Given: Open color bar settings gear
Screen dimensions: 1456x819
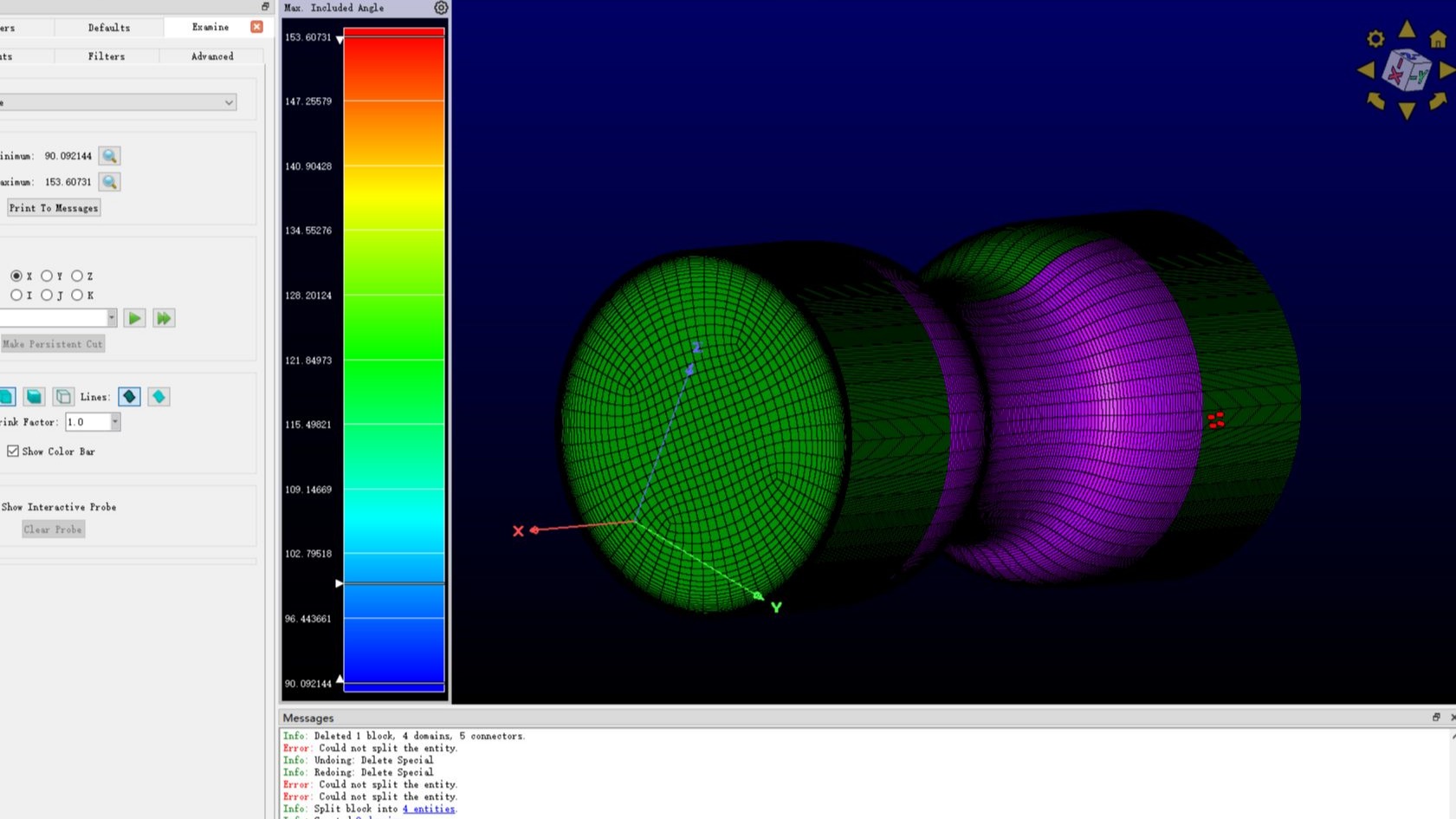Looking at the screenshot, I should coord(441,8).
